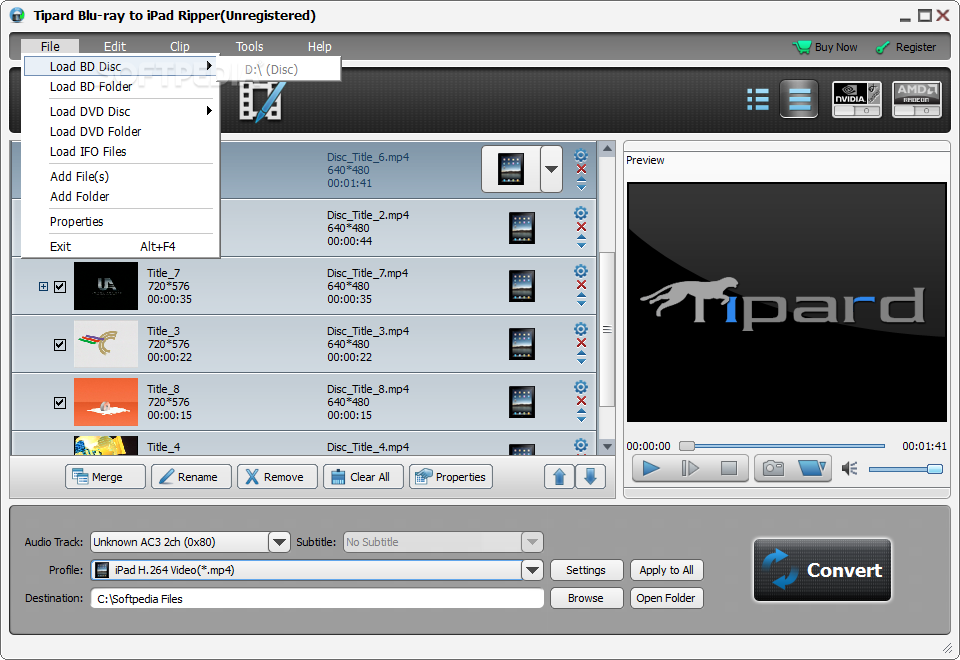
Task: Click Exit in File menu
Action: click(x=121, y=246)
